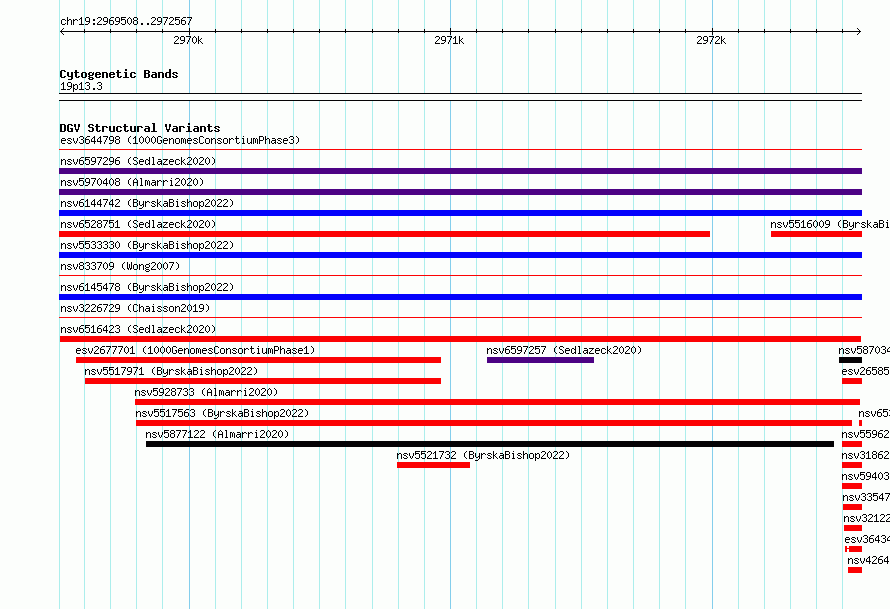Screen dimensions: 890x609
Task: Open variant label esv2677701 (1000GenomesConsortiumPhase1)
Action: [x=195, y=350]
